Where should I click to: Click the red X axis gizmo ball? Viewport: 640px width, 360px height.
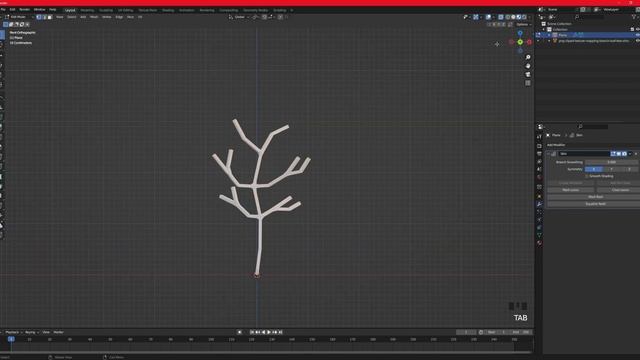[x=529, y=42]
